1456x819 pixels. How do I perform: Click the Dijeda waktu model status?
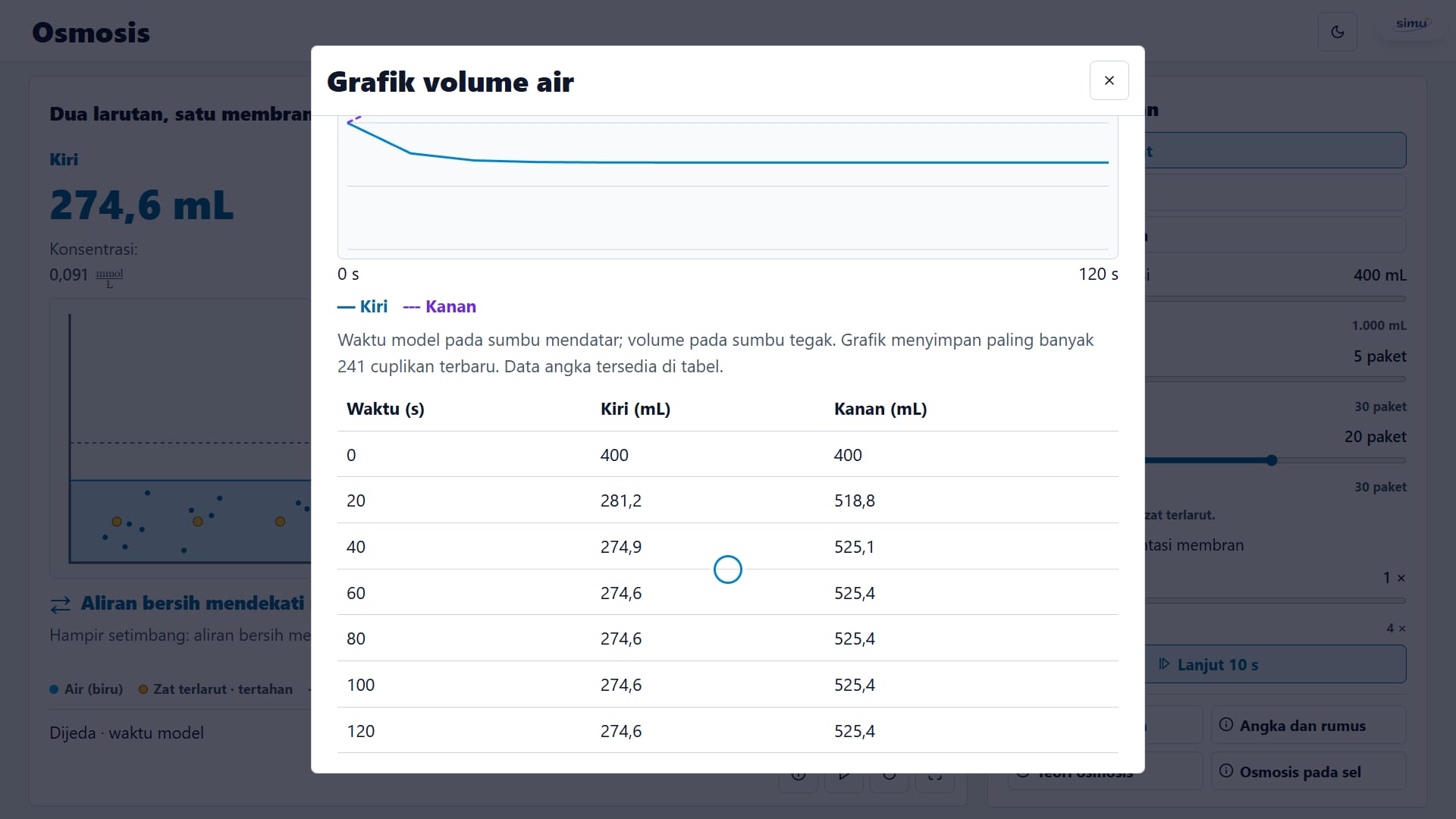point(127,733)
